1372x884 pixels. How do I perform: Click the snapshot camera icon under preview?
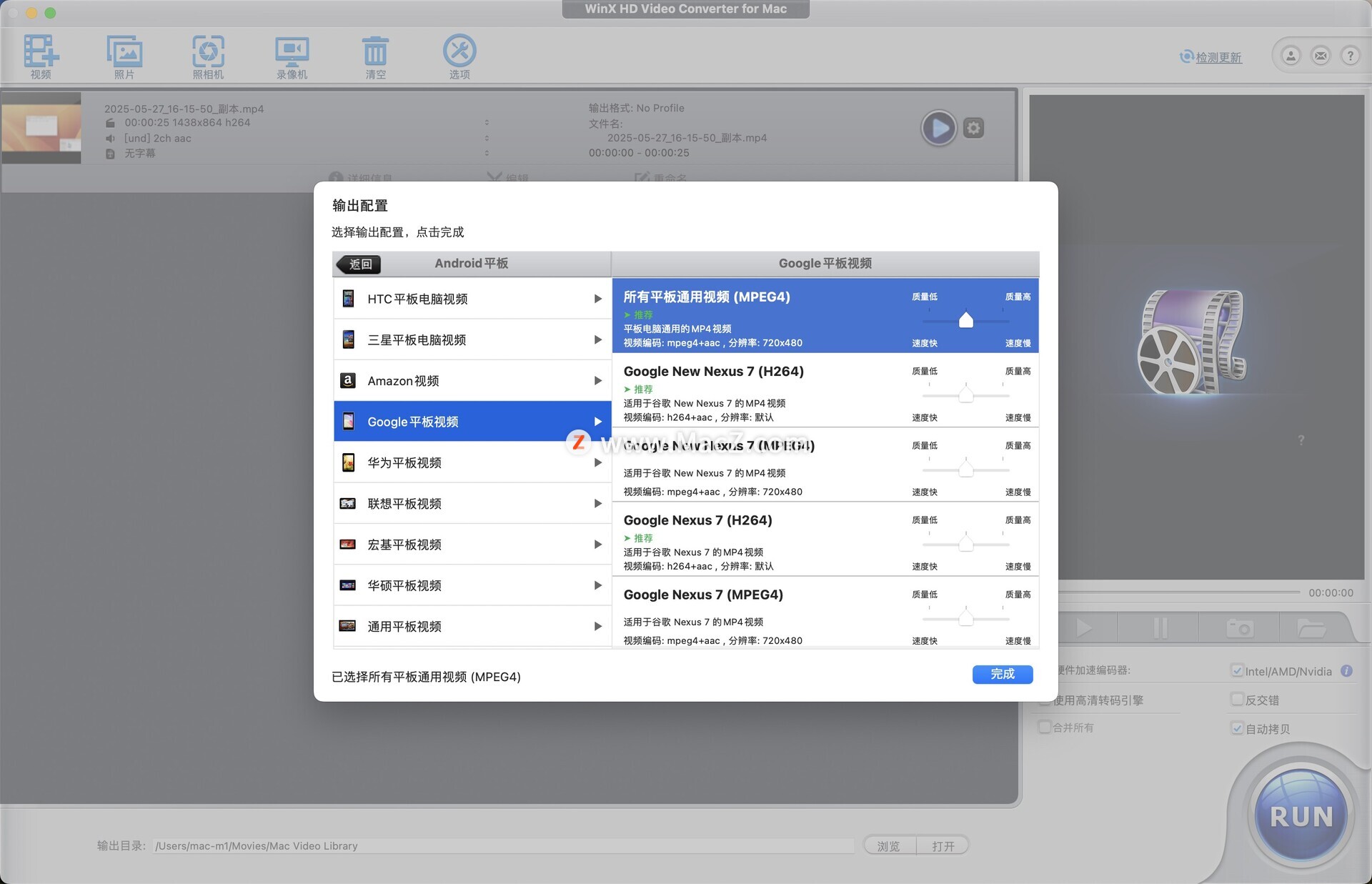(1239, 628)
